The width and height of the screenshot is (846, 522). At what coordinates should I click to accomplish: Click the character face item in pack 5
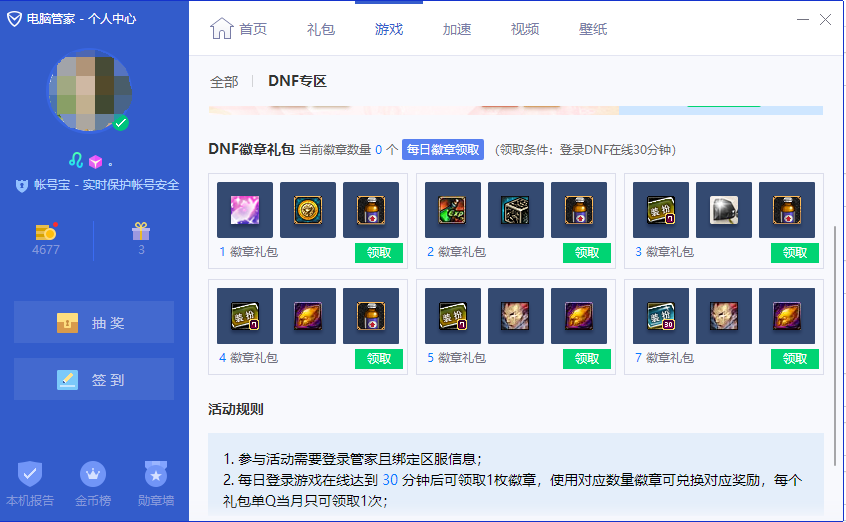click(516, 316)
